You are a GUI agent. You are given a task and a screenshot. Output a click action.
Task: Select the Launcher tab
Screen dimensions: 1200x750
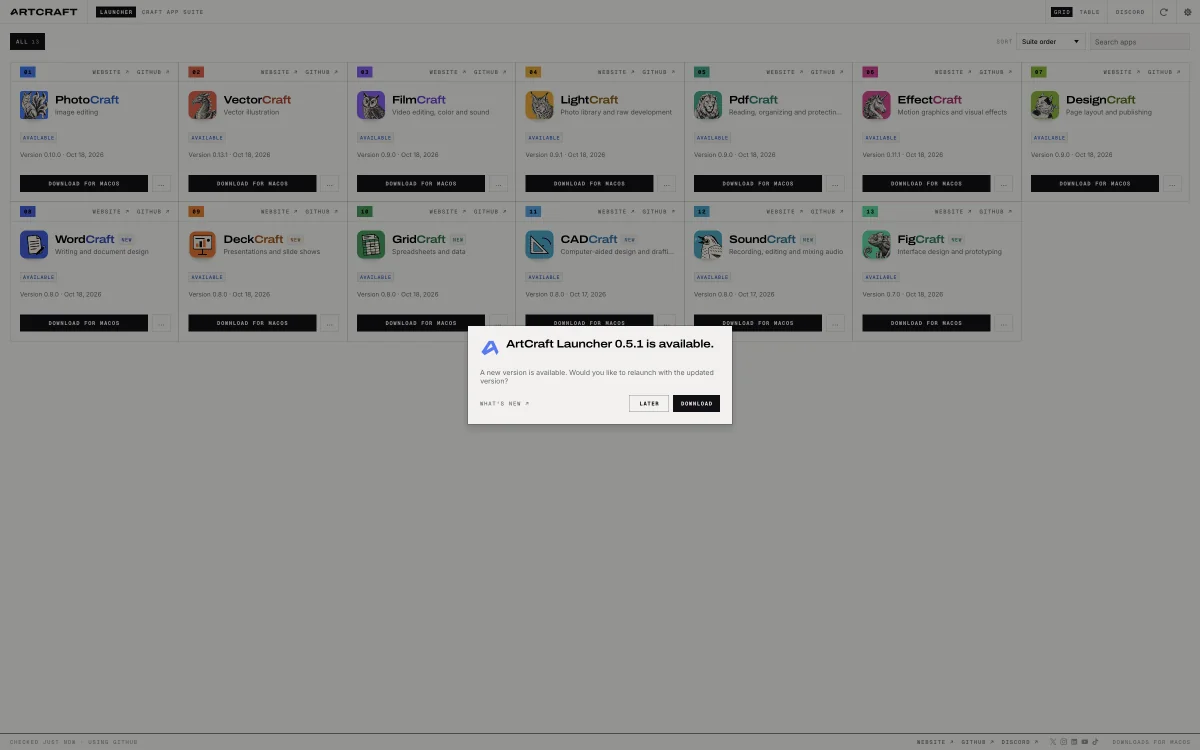click(116, 12)
